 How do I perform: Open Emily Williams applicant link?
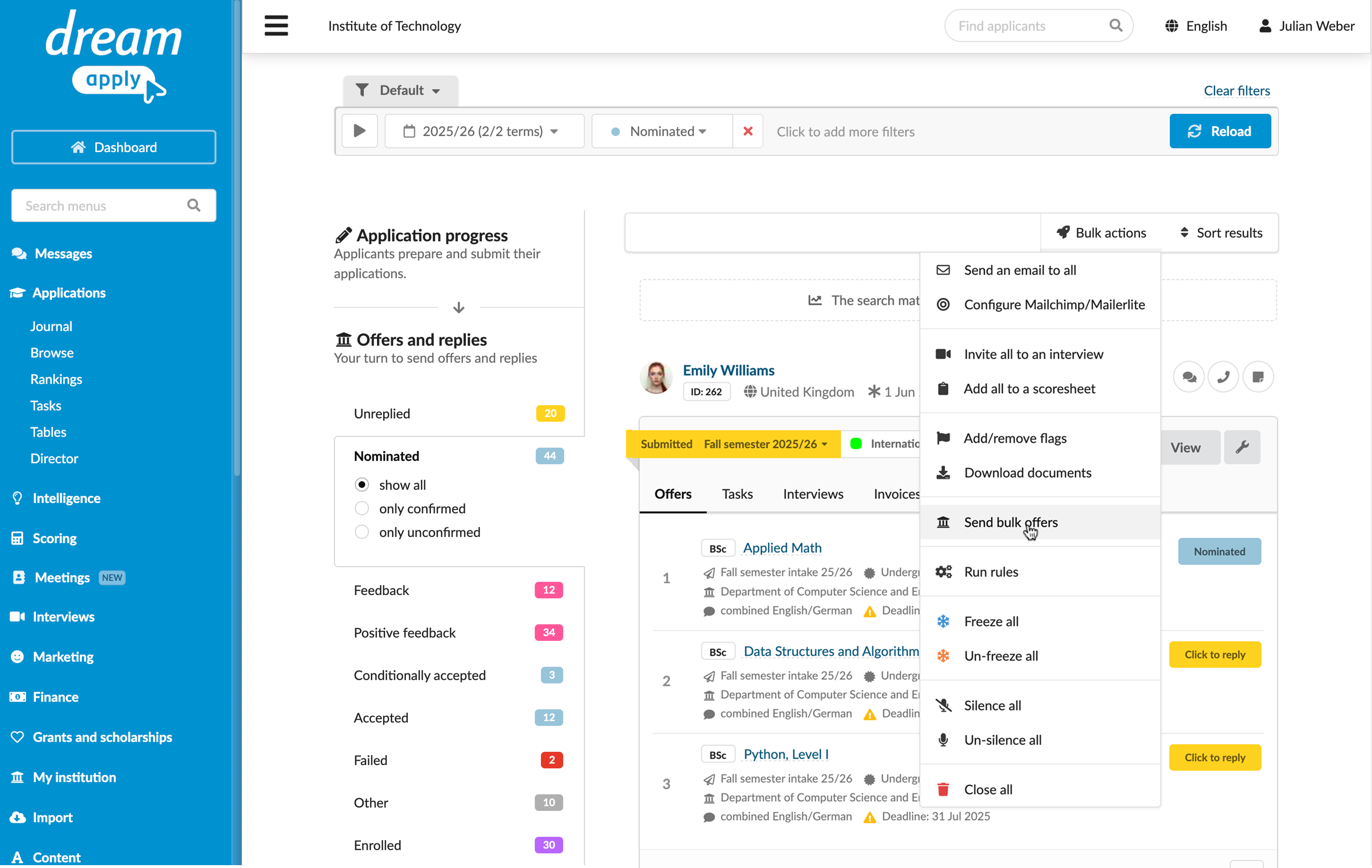[x=728, y=370]
